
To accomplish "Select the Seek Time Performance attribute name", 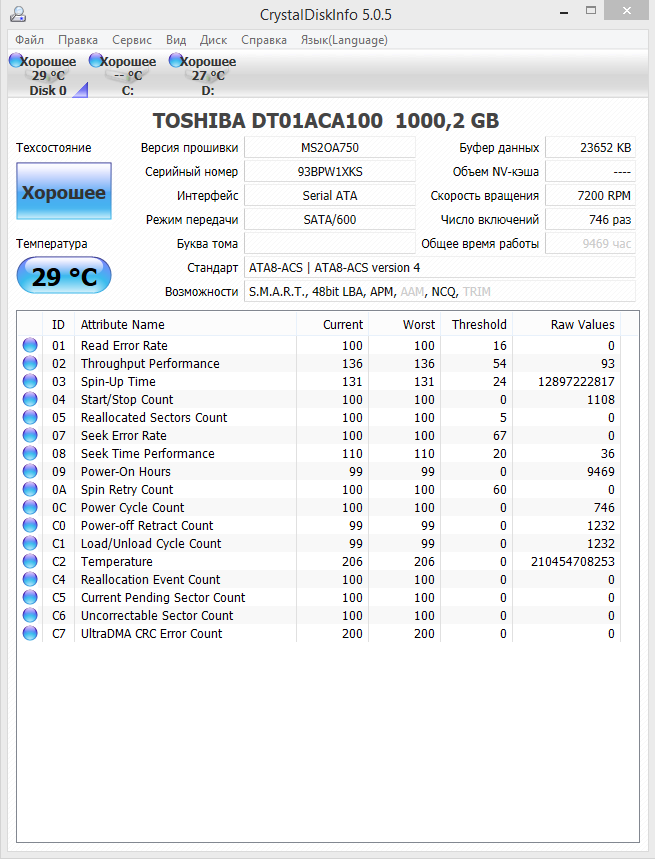I will click(148, 453).
